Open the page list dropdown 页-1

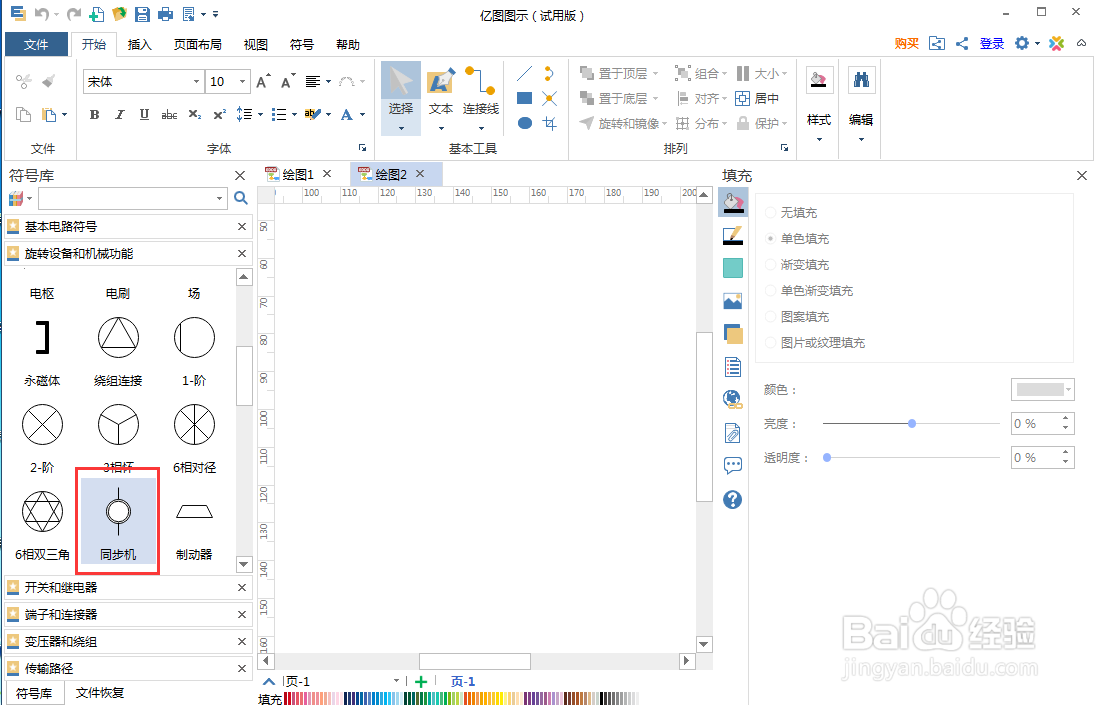click(x=397, y=681)
